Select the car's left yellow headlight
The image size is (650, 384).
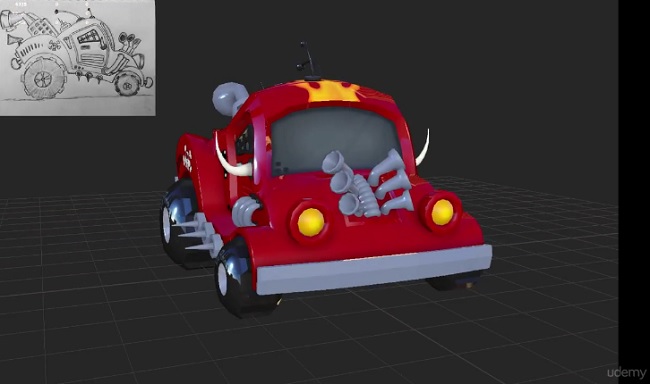pos(310,221)
